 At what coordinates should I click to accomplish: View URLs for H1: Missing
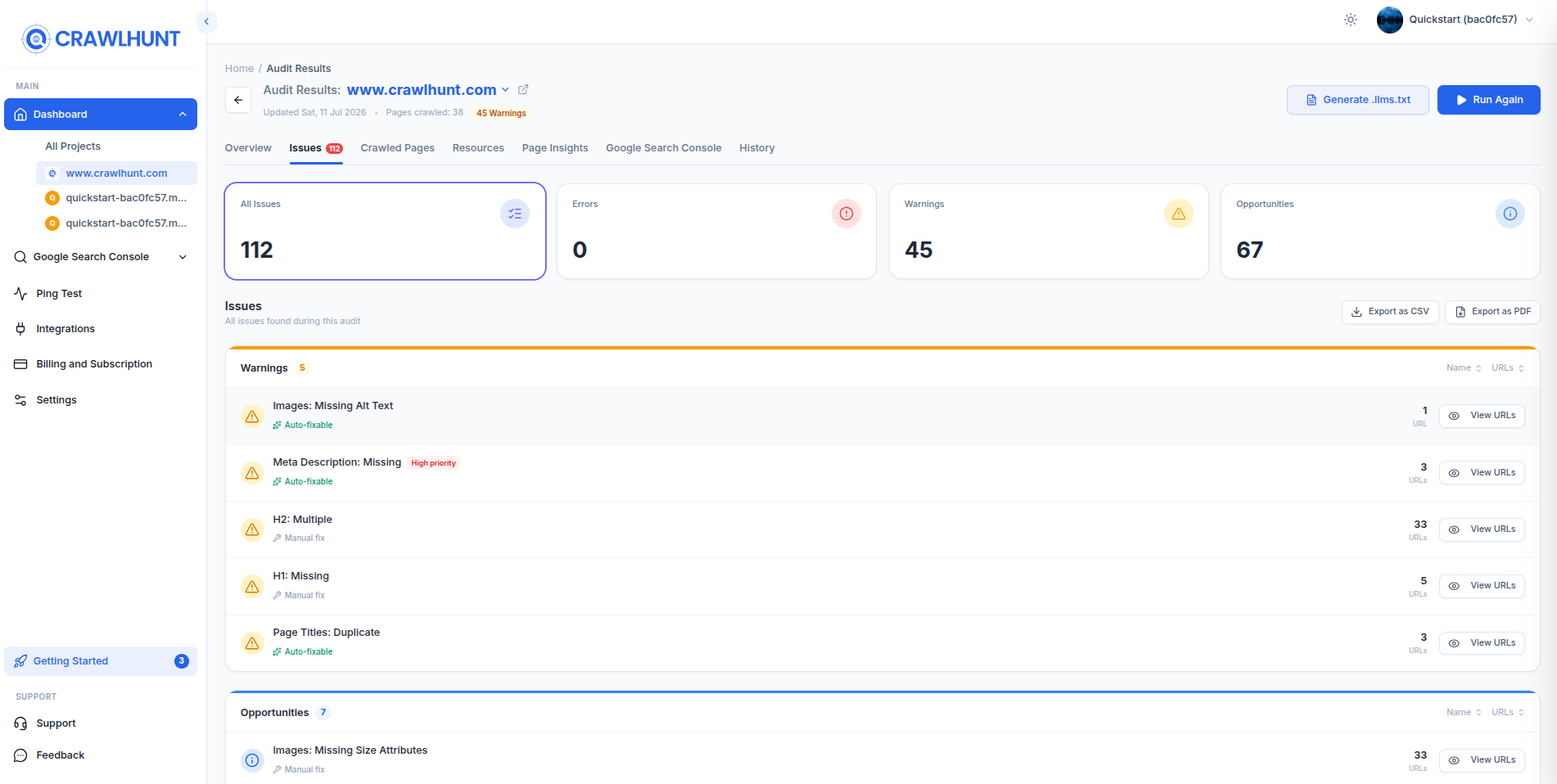click(1482, 586)
